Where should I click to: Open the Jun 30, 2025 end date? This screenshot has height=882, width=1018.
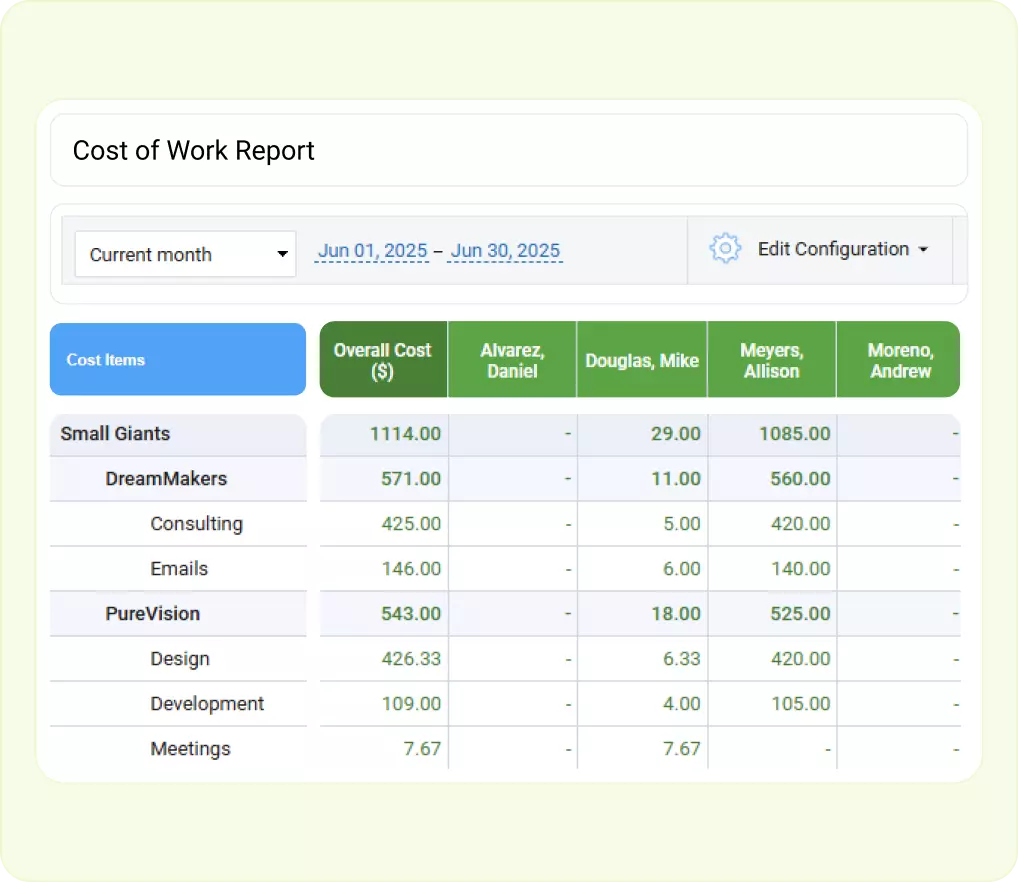coord(505,251)
